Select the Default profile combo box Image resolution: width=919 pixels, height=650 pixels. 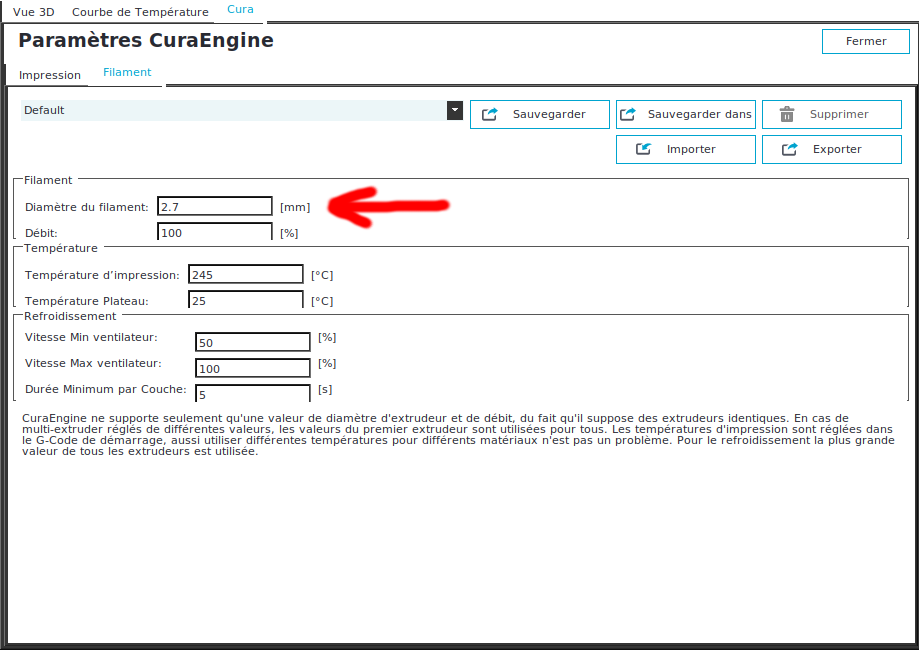241,110
